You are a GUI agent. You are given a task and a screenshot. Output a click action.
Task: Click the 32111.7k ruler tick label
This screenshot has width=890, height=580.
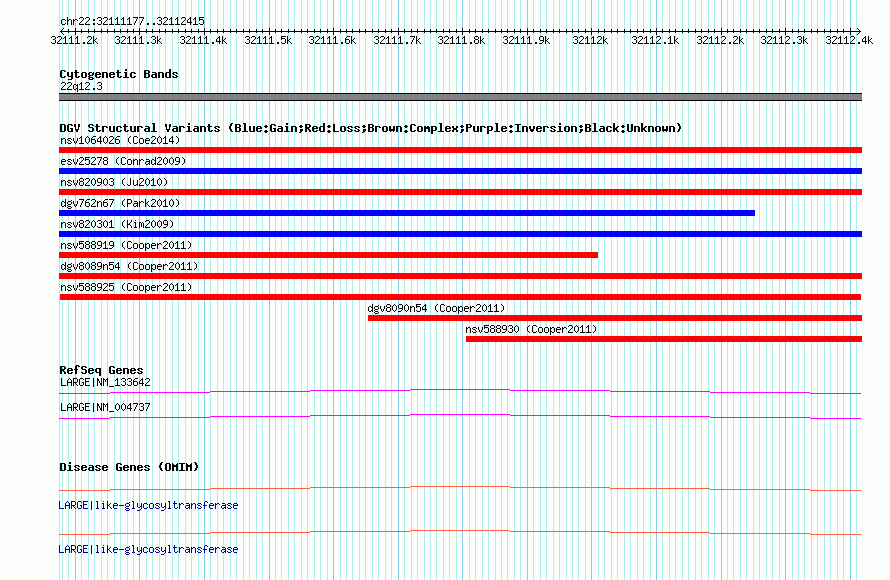pos(397,40)
